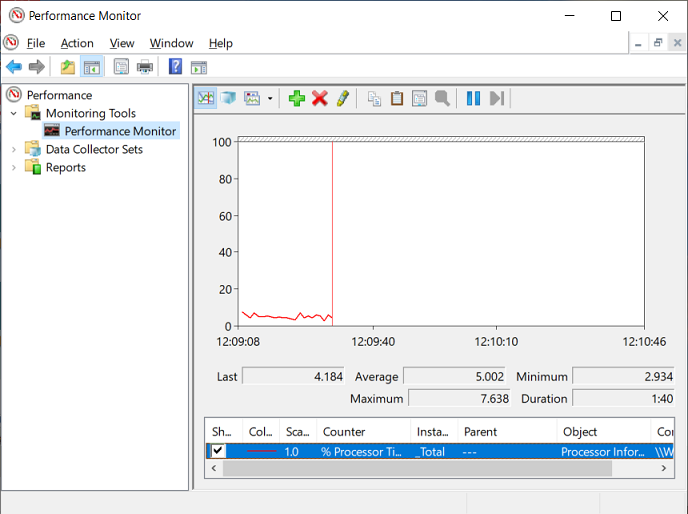The height and width of the screenshot is (514, 688).
Task: Uncheck Show checkbox for % Processor Time
Action: point(218,451)
